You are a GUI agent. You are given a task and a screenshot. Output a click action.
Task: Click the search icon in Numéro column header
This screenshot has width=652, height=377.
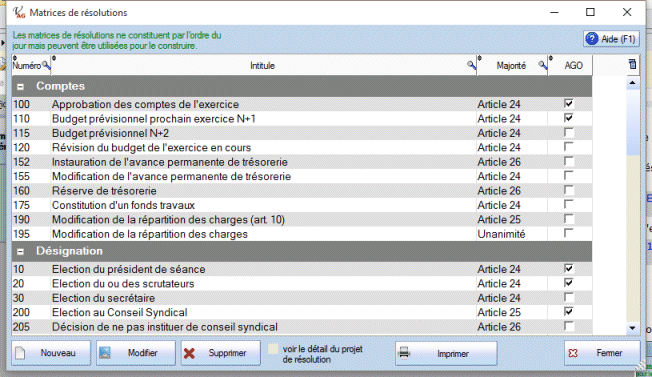click(46, 65)
